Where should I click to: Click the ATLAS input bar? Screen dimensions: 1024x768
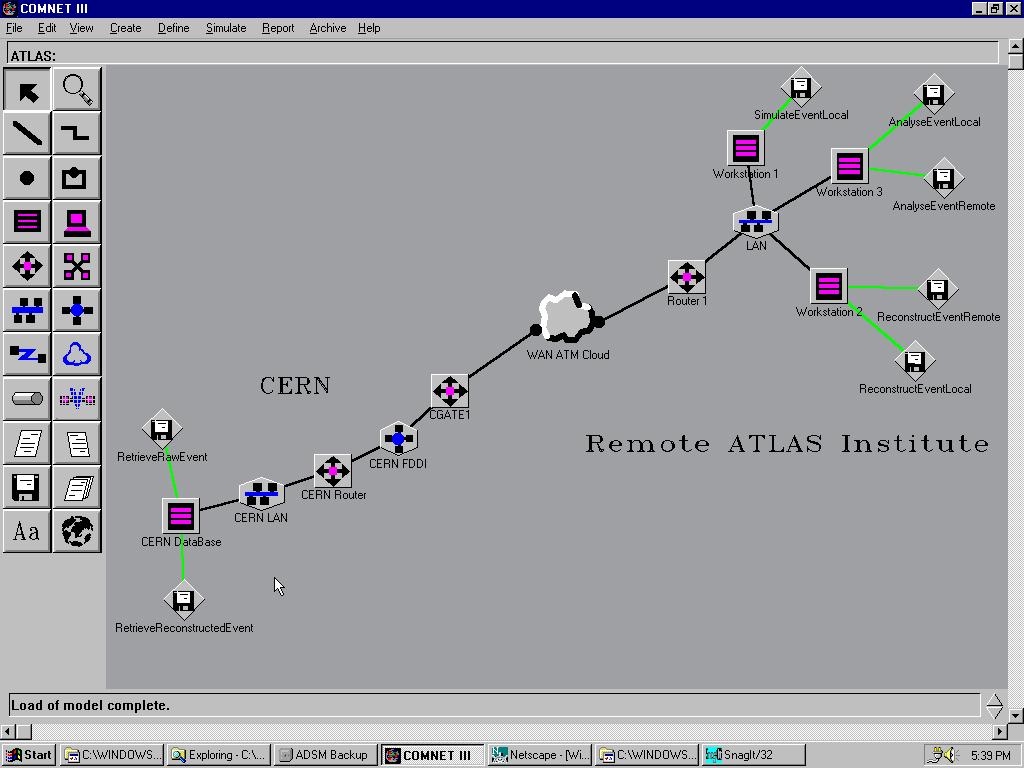click(x=502, y=56)
